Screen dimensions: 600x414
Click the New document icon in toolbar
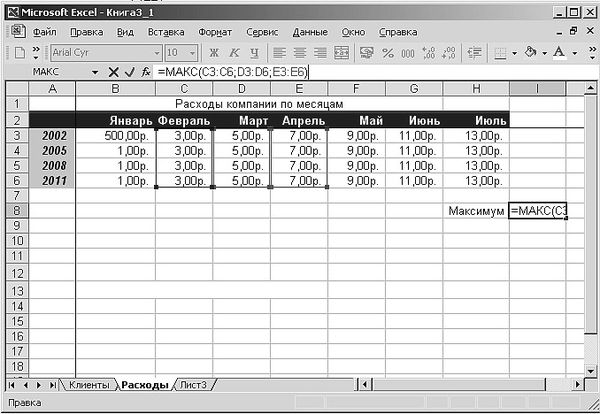coord(19,52)
